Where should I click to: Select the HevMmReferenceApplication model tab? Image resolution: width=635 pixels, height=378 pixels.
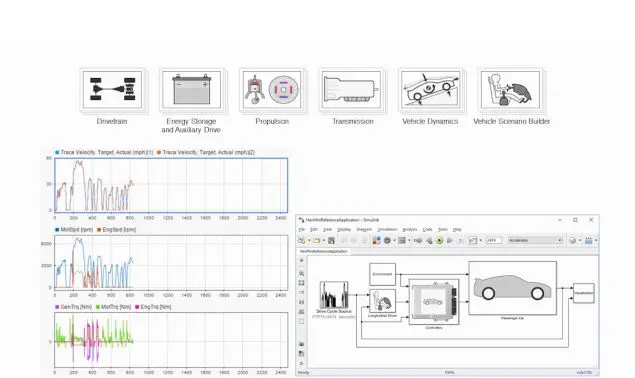coord(324,251)
